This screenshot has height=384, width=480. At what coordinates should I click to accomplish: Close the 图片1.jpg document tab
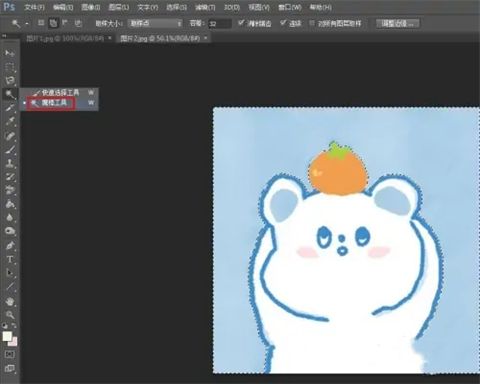point(110,38)
